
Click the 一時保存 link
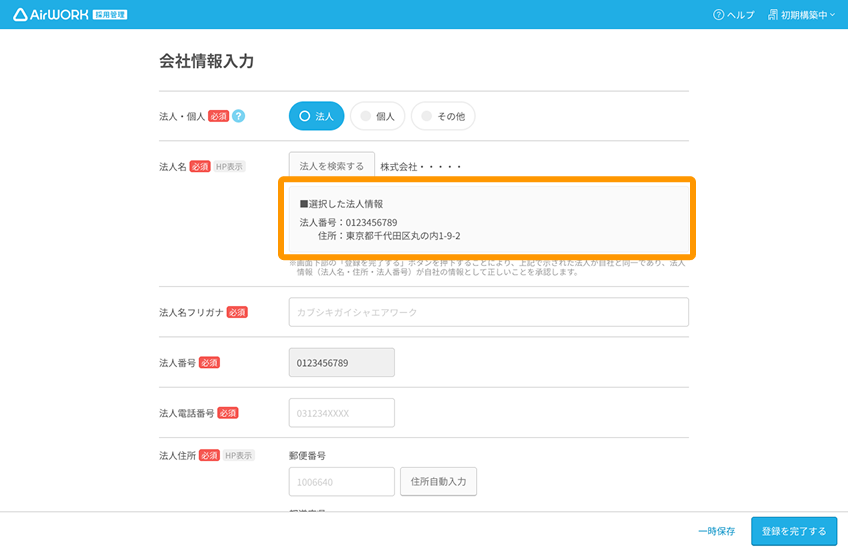[717, 531]
